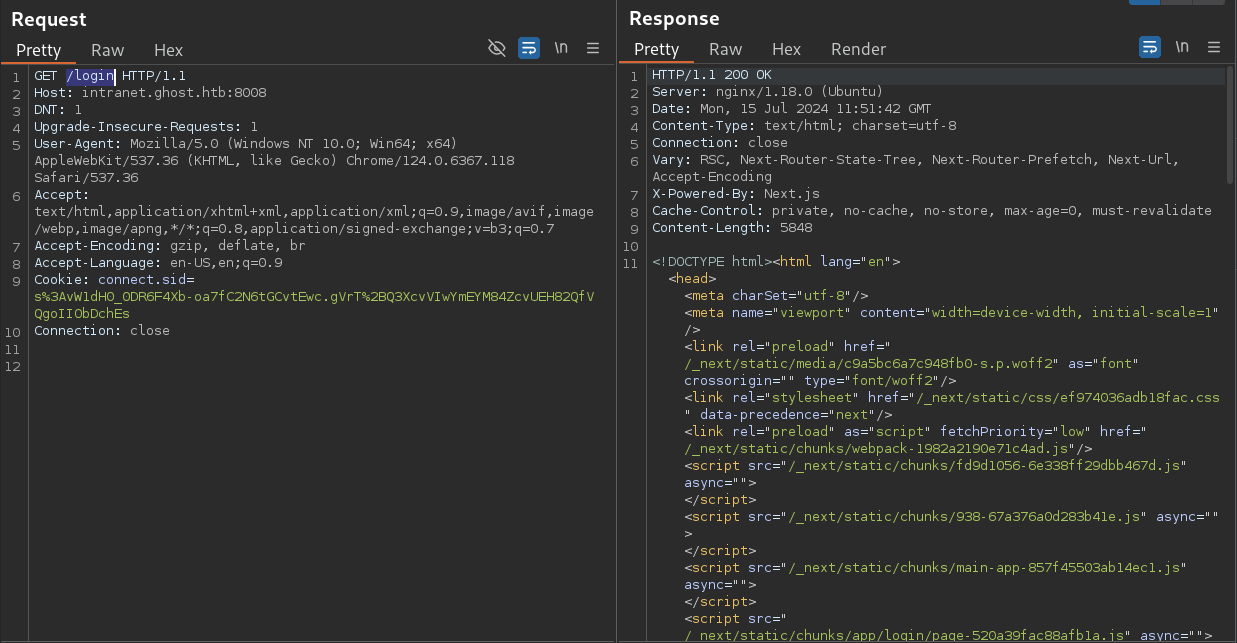This screenshot has width=1237, height=643.
Task: Toggle hidden-characters eye icon in Request panel
Action: [x=496, y=48]
